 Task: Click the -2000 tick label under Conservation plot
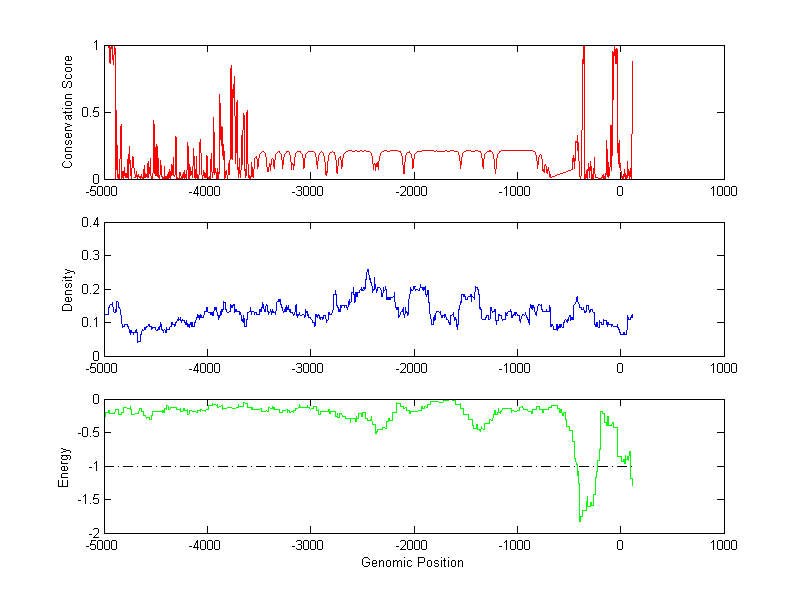(x=413, y=191)
